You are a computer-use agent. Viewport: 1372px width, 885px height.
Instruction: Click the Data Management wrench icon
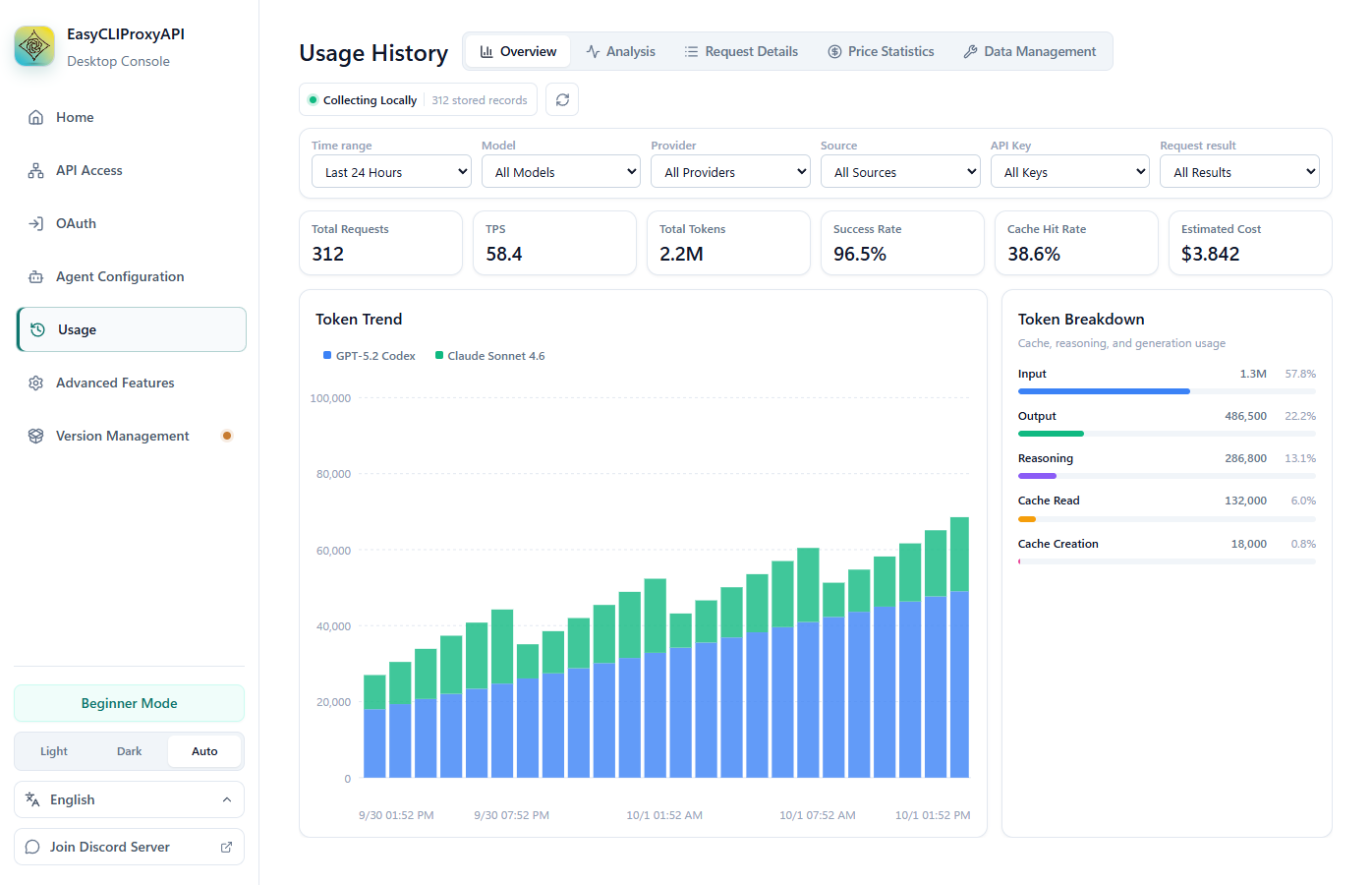pyautogui.click(x=970, y=51)
